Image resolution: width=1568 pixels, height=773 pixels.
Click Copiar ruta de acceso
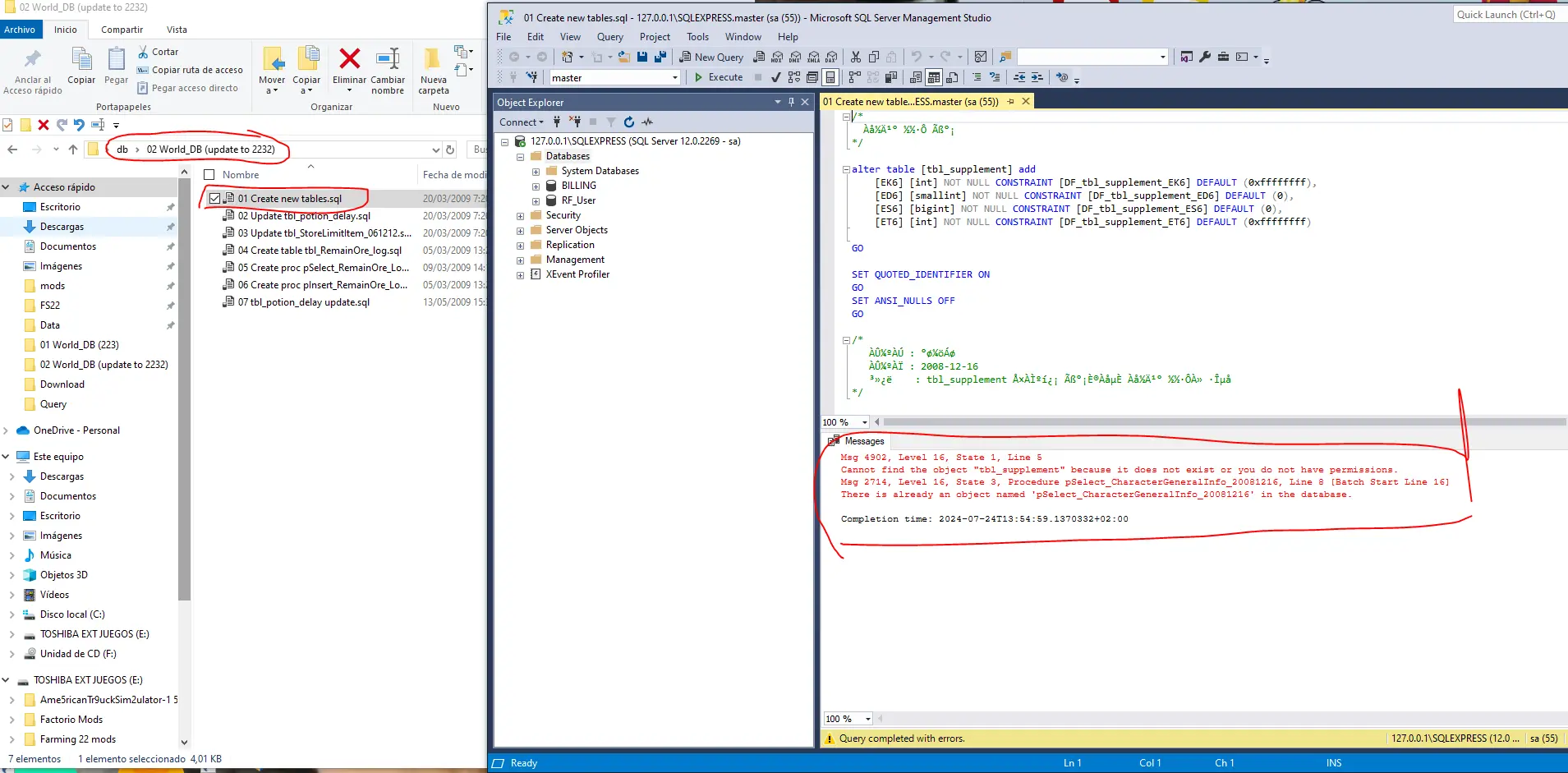coord(190,70)
